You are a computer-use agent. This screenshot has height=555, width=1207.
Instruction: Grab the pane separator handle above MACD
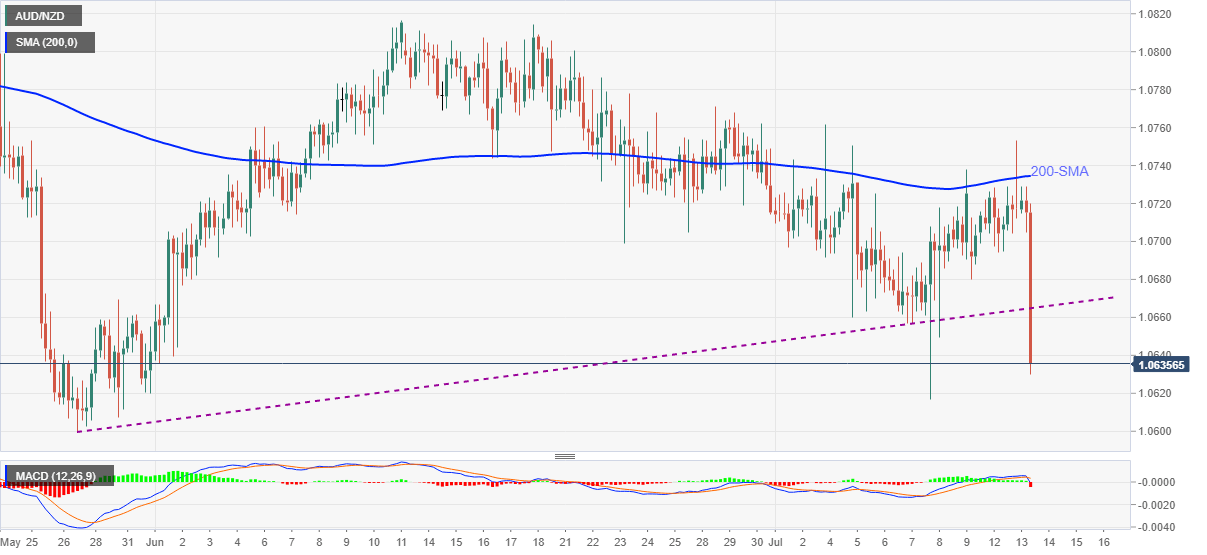(x=565, y=456)
